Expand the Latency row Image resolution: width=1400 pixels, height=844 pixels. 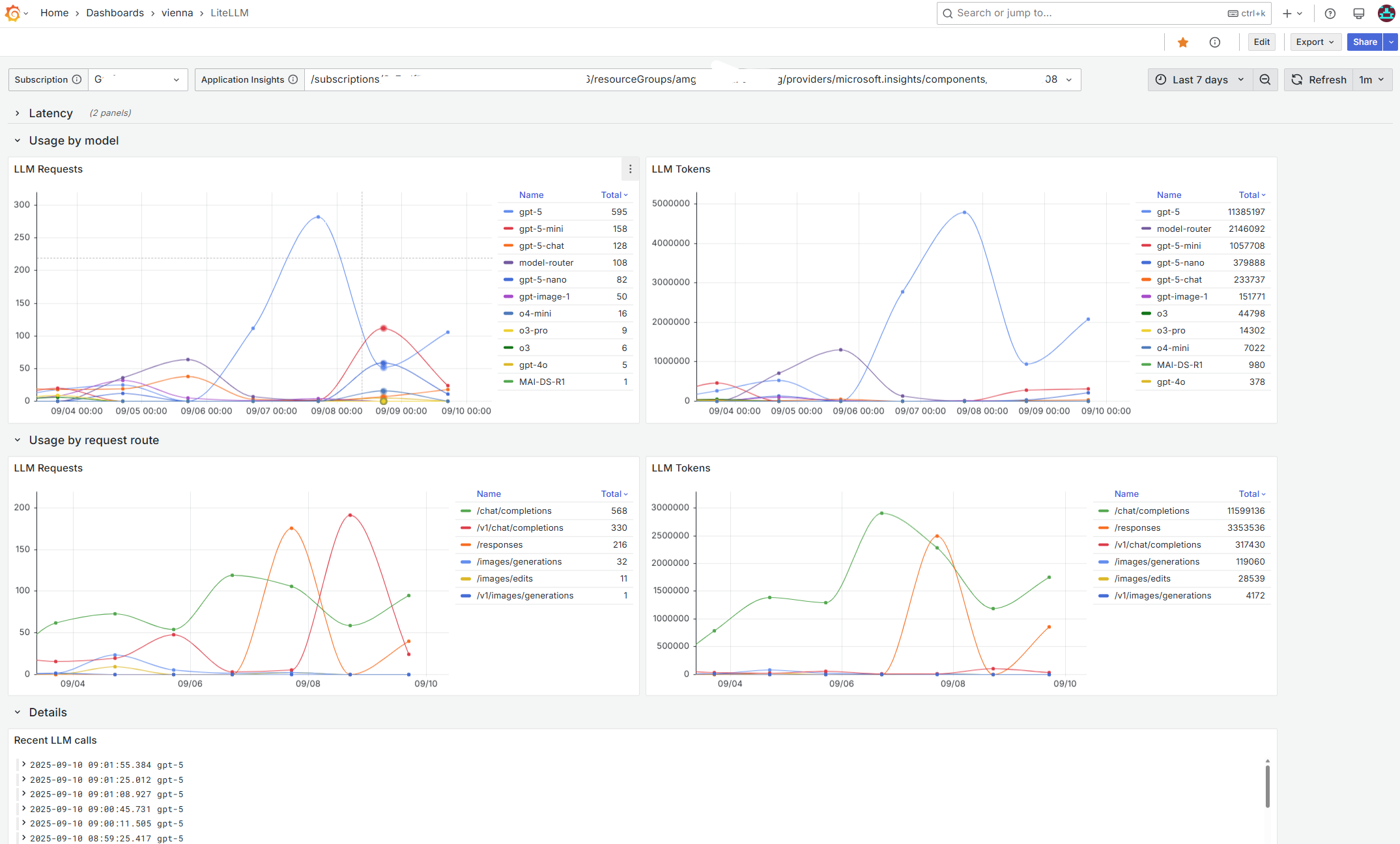[51, 113]
